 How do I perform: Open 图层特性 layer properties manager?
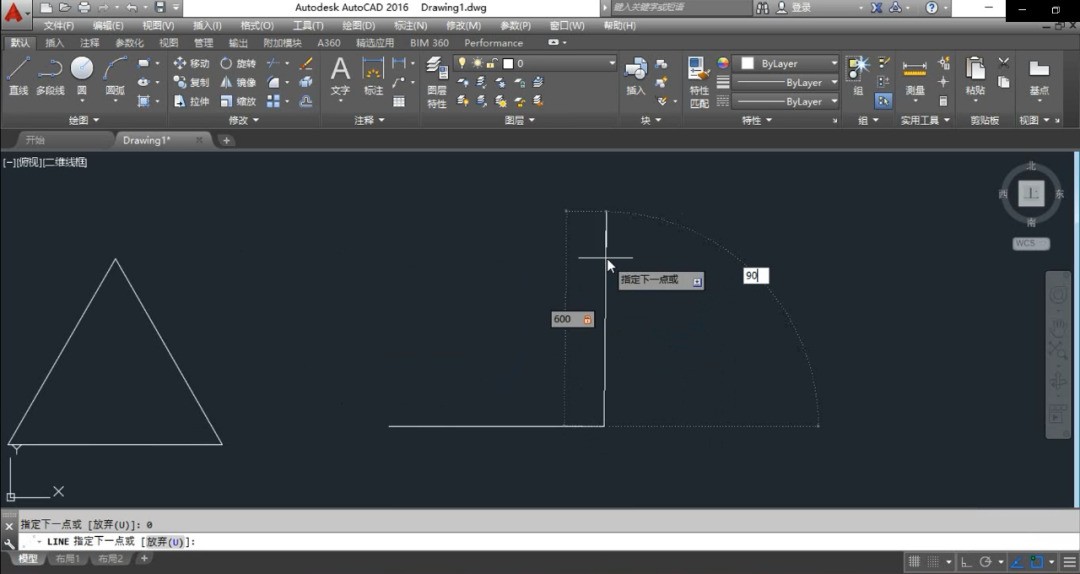coord(437,83)
